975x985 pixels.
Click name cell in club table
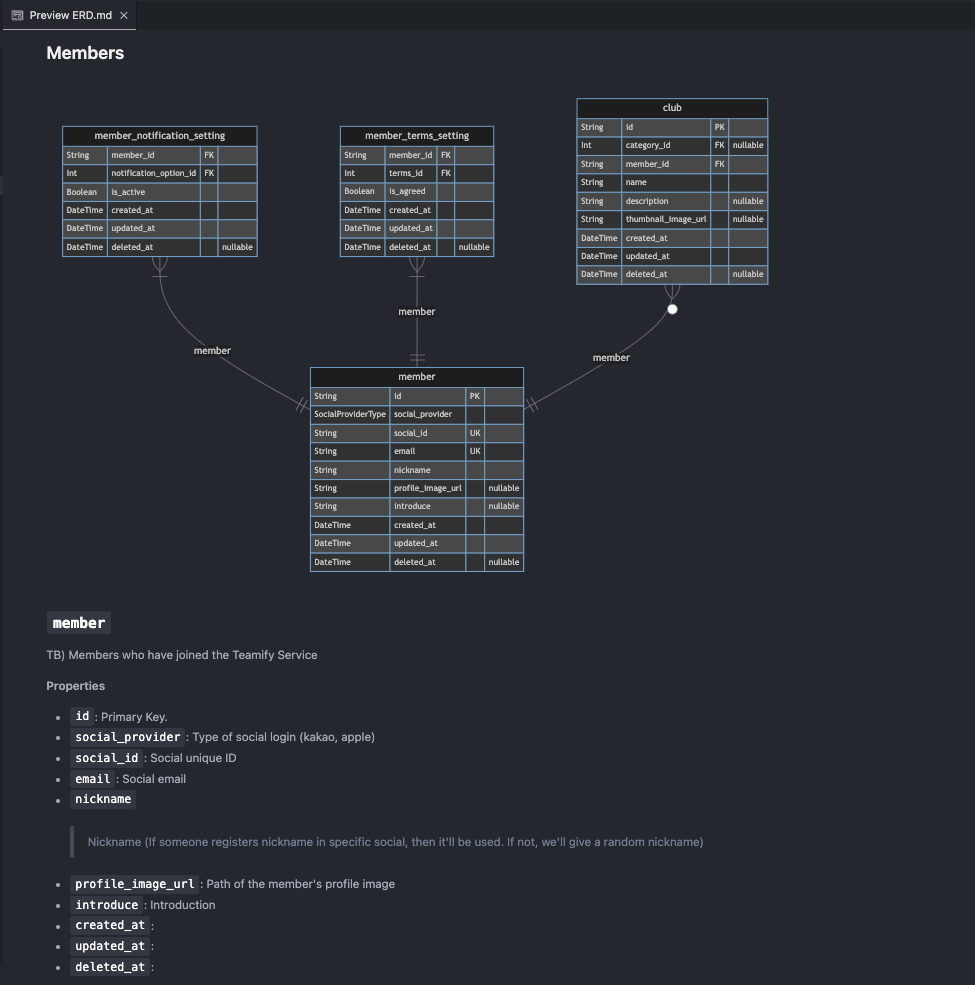666,182
